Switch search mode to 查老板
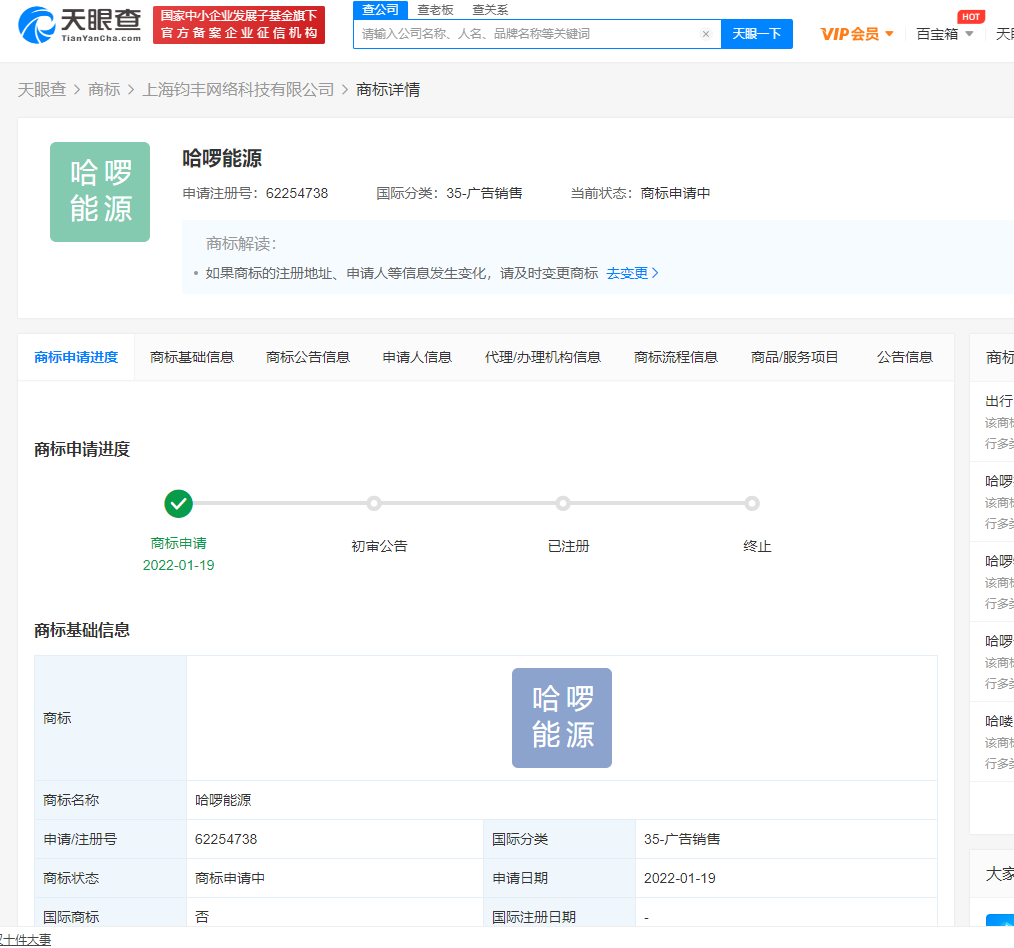This screenshot has width=1014, height=948. tap(435, 10)
